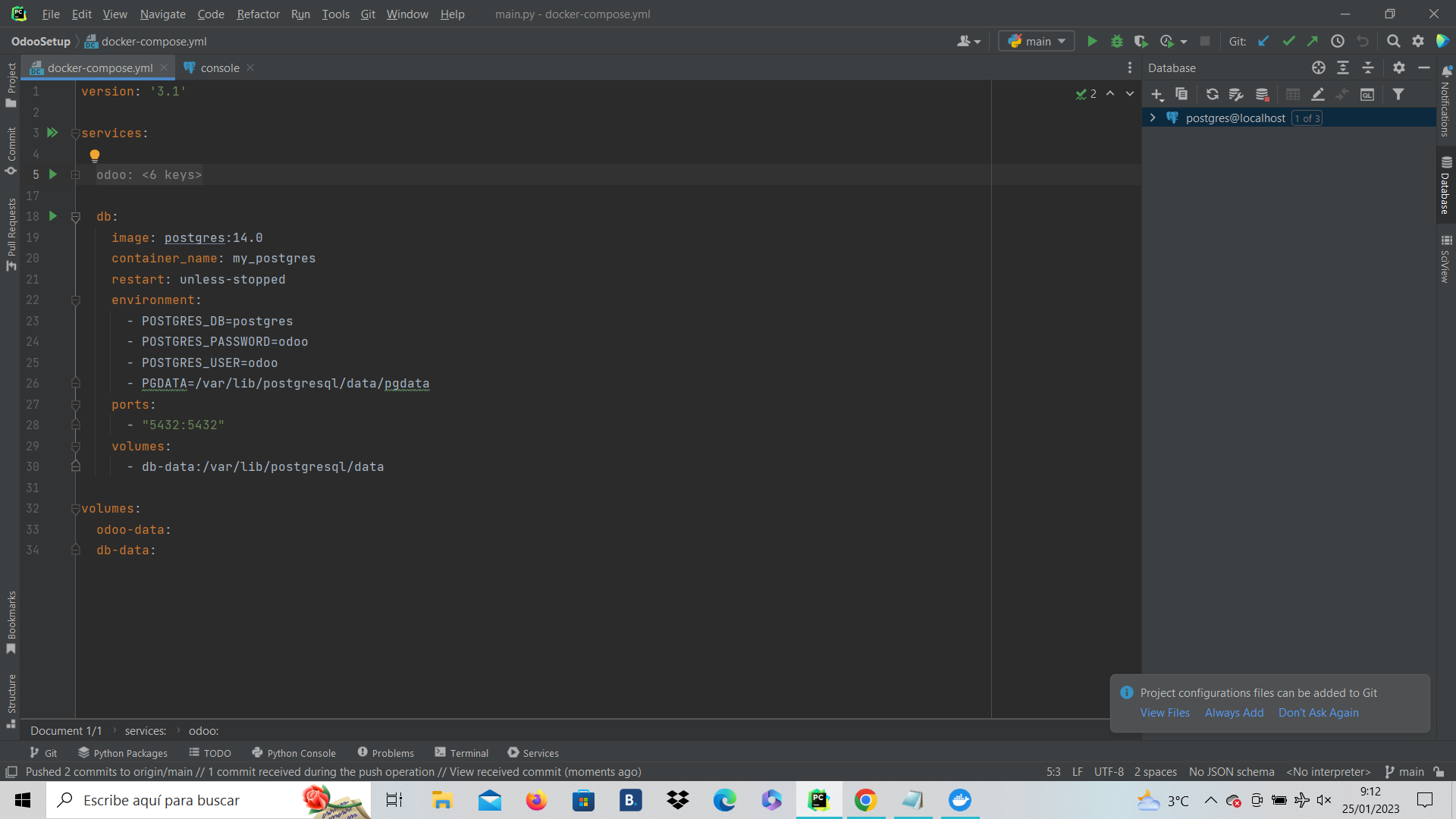Refresh the database connection
1456x819 pixels.
1212,94
